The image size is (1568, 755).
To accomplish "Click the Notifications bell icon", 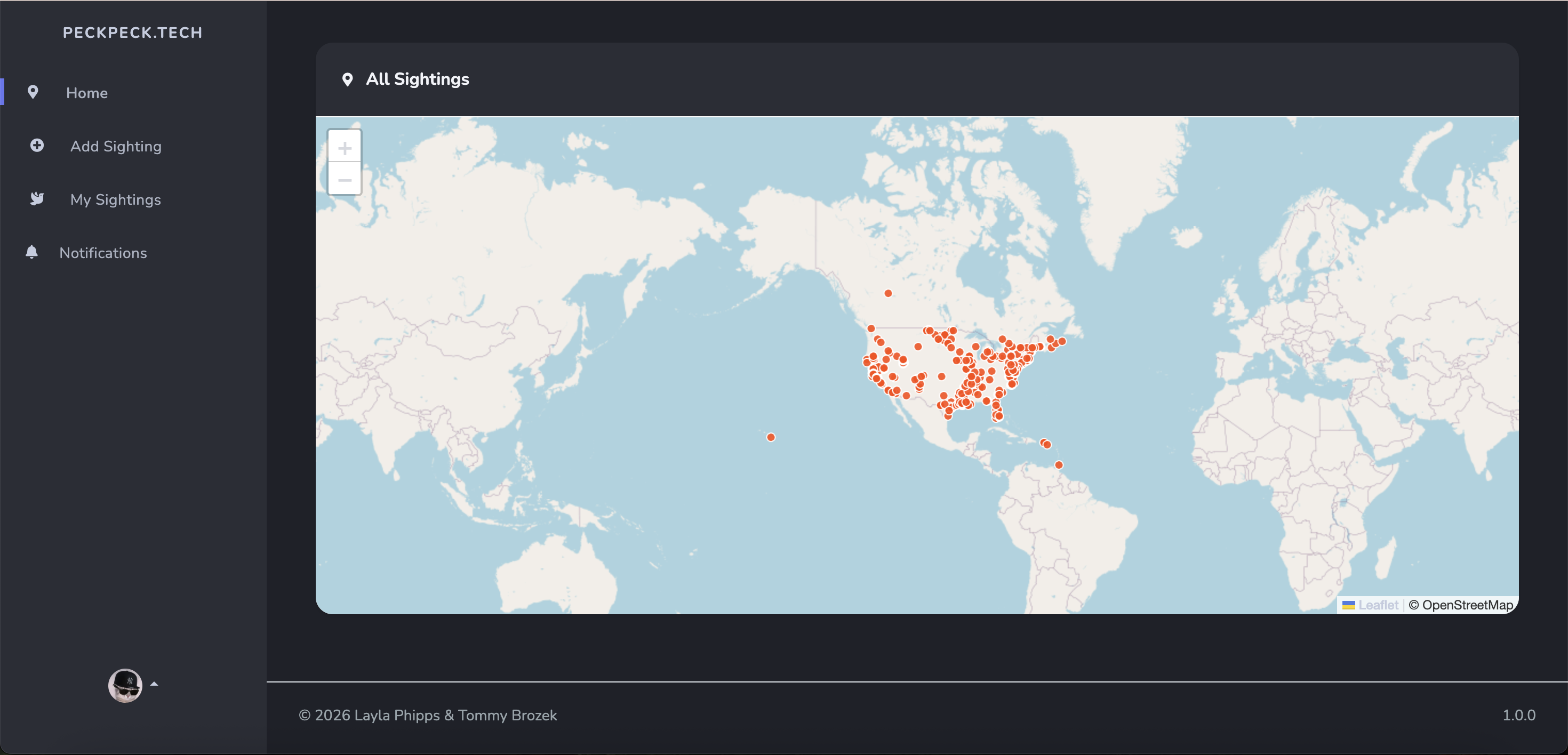I will [x=31, y=252].
